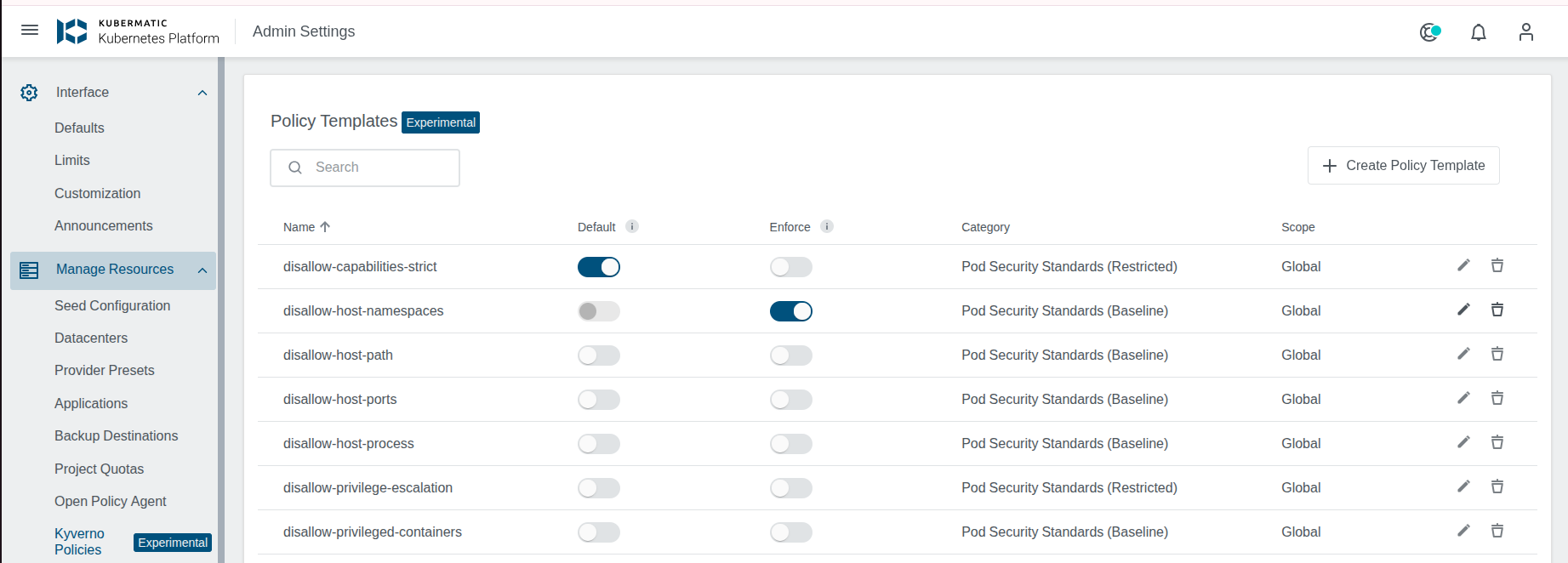1568x563 pixels.
Task: Delete the disallow-privileged-containers policy template
Action: pos(1497,531)
